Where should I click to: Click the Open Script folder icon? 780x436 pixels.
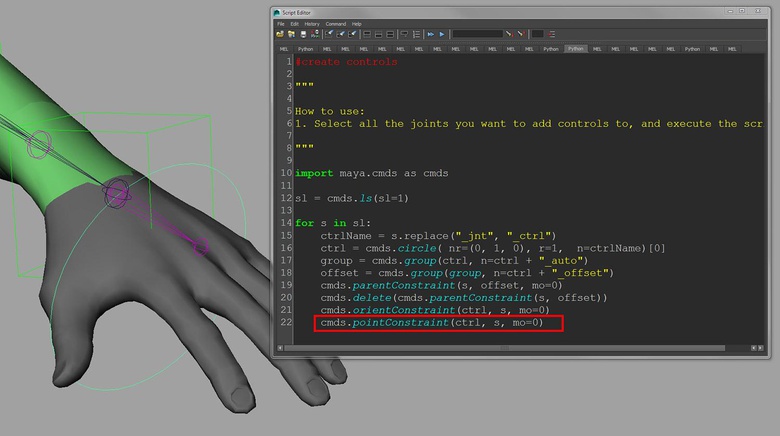pyautogui.click(x=280, y=34)
